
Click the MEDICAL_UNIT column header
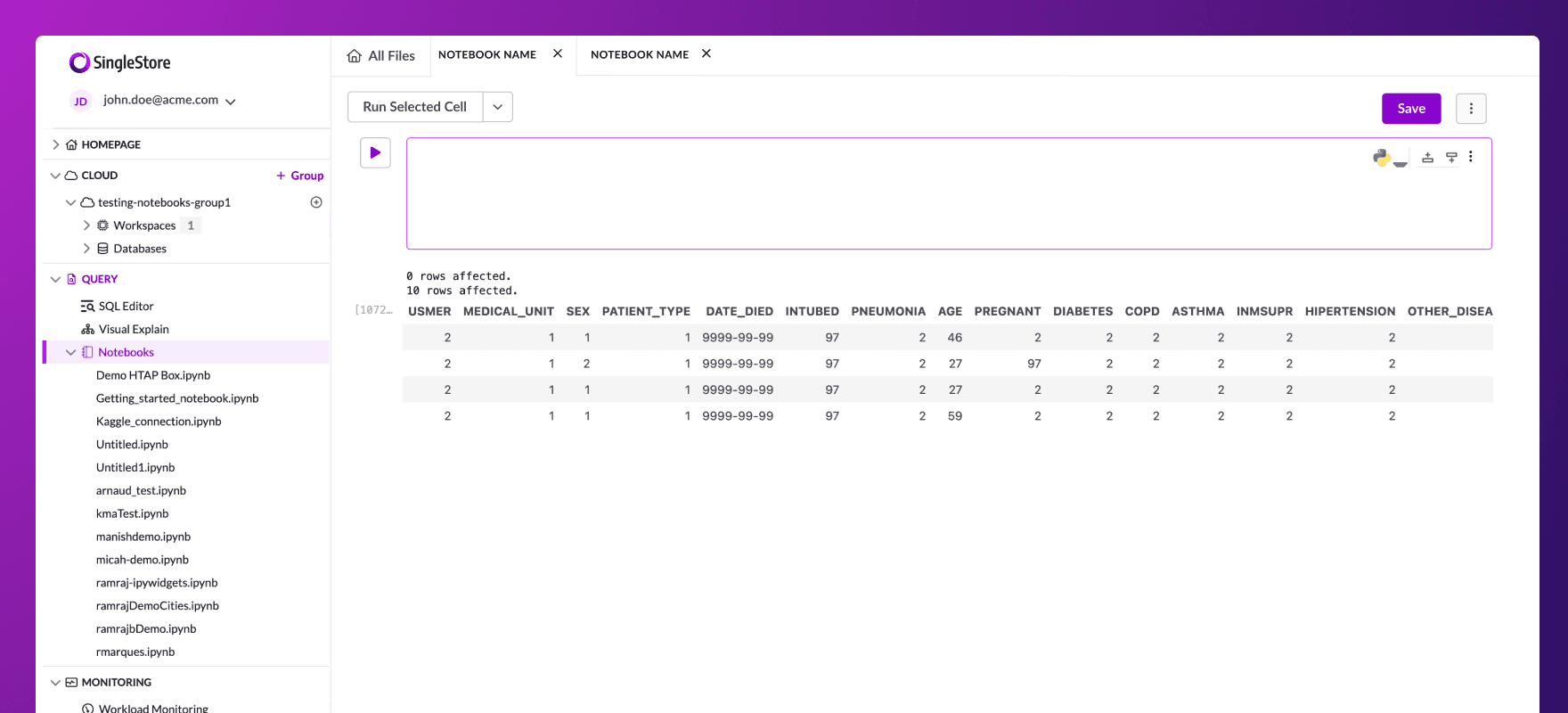(509, 311)
